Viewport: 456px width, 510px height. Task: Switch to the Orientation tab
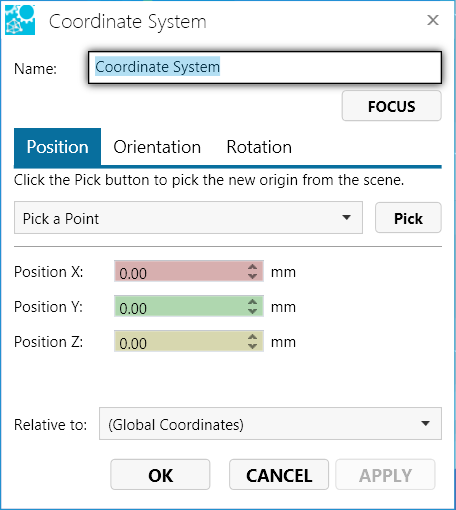[157, 147]
